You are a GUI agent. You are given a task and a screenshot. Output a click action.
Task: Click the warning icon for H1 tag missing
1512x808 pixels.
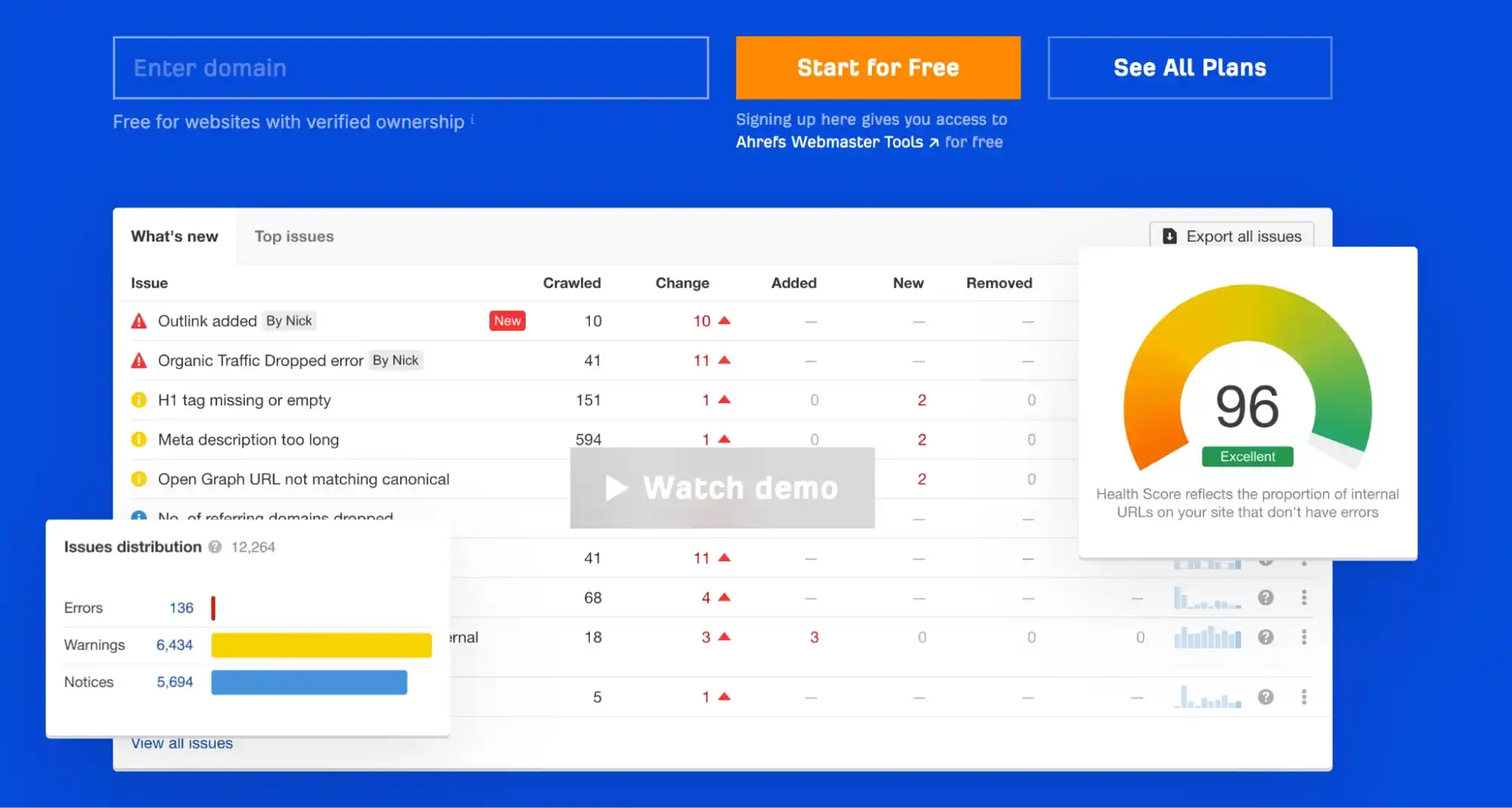(x=139, y=399)
